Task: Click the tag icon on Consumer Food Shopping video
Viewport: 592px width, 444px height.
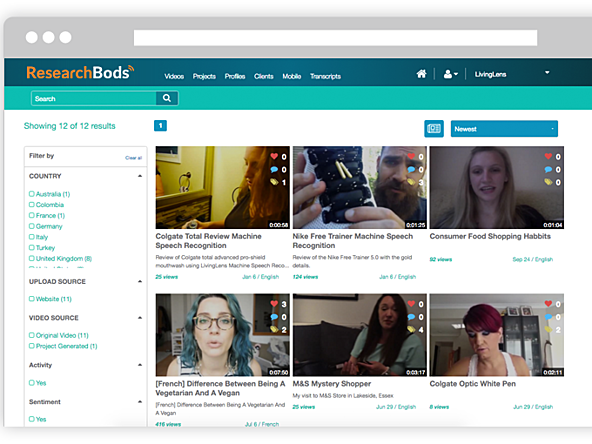Action: (548, 182)
